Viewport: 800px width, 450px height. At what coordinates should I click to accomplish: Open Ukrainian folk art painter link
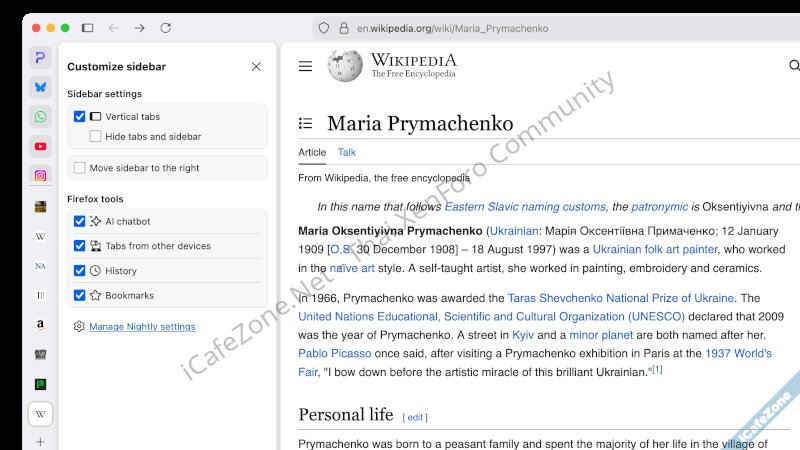(x=655, y=249)
